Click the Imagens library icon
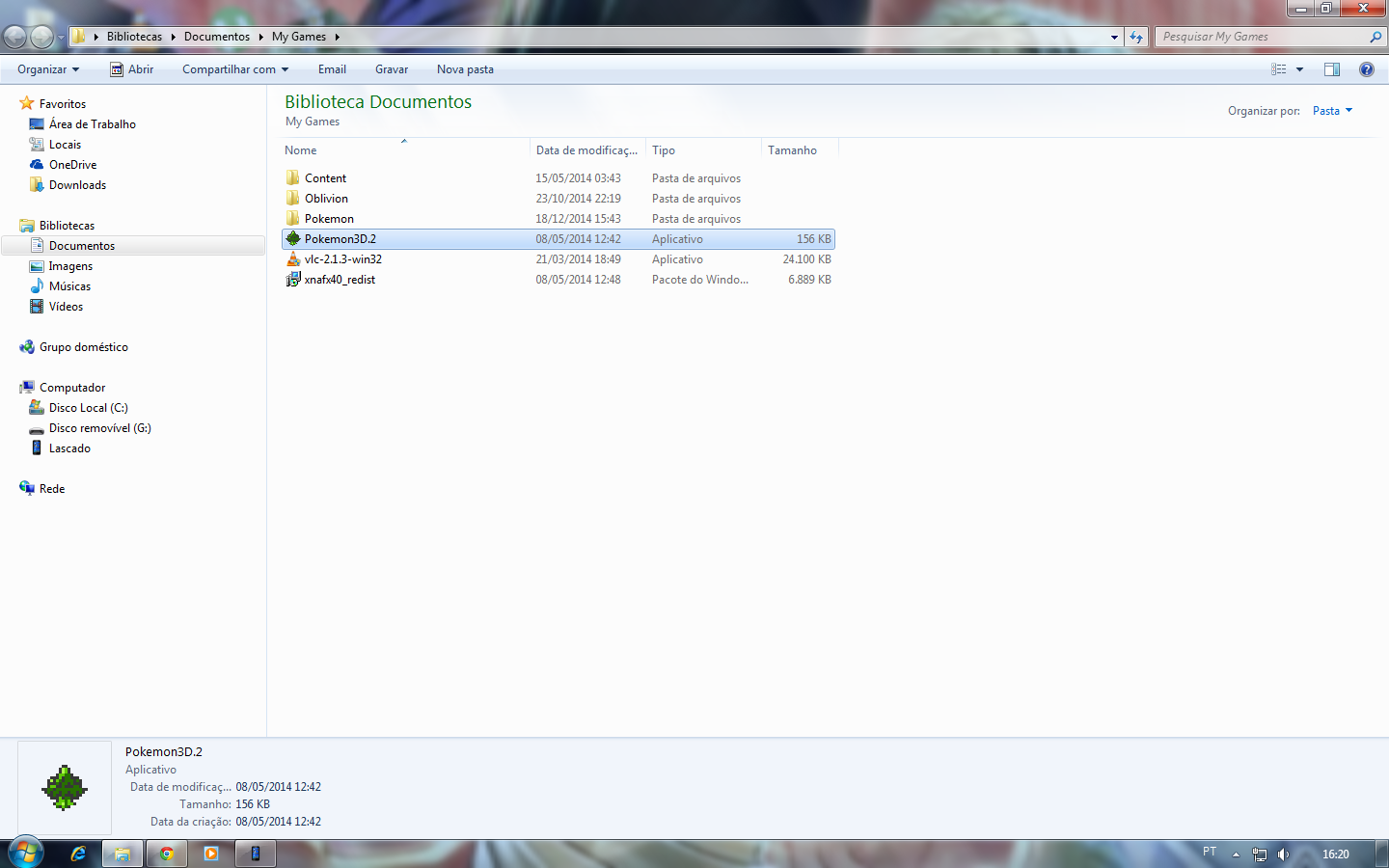The width and height of the screenshot is (1389, 868). point(37,266)
